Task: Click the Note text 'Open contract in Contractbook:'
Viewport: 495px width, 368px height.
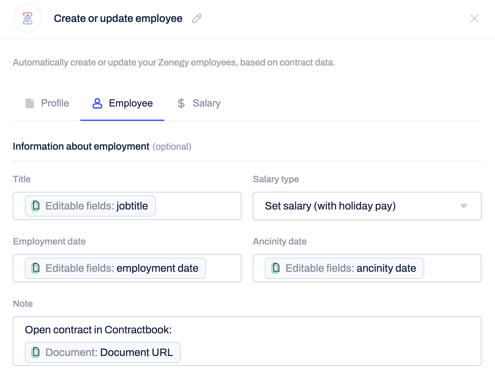Action: click(98, 330)
